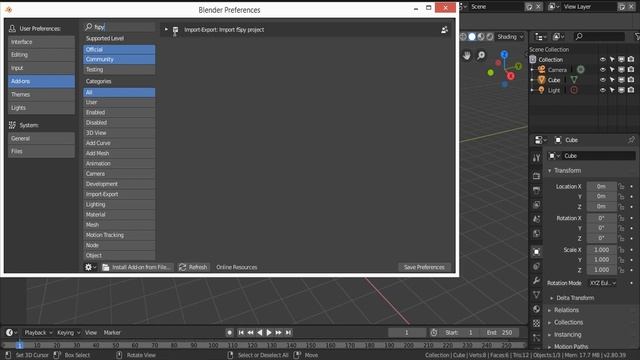Screen dimensions: 640x360
Task: Open the Editing preferences section
Action: pos(41,55)
